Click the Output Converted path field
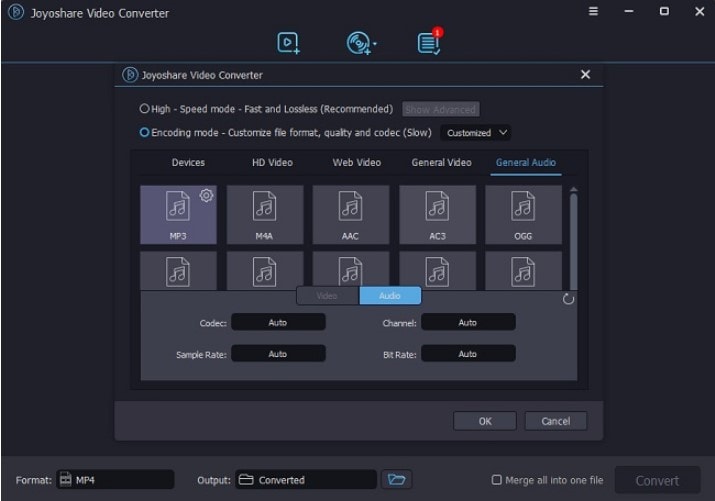Screen dimensions: 715x501 coord(306,480)
